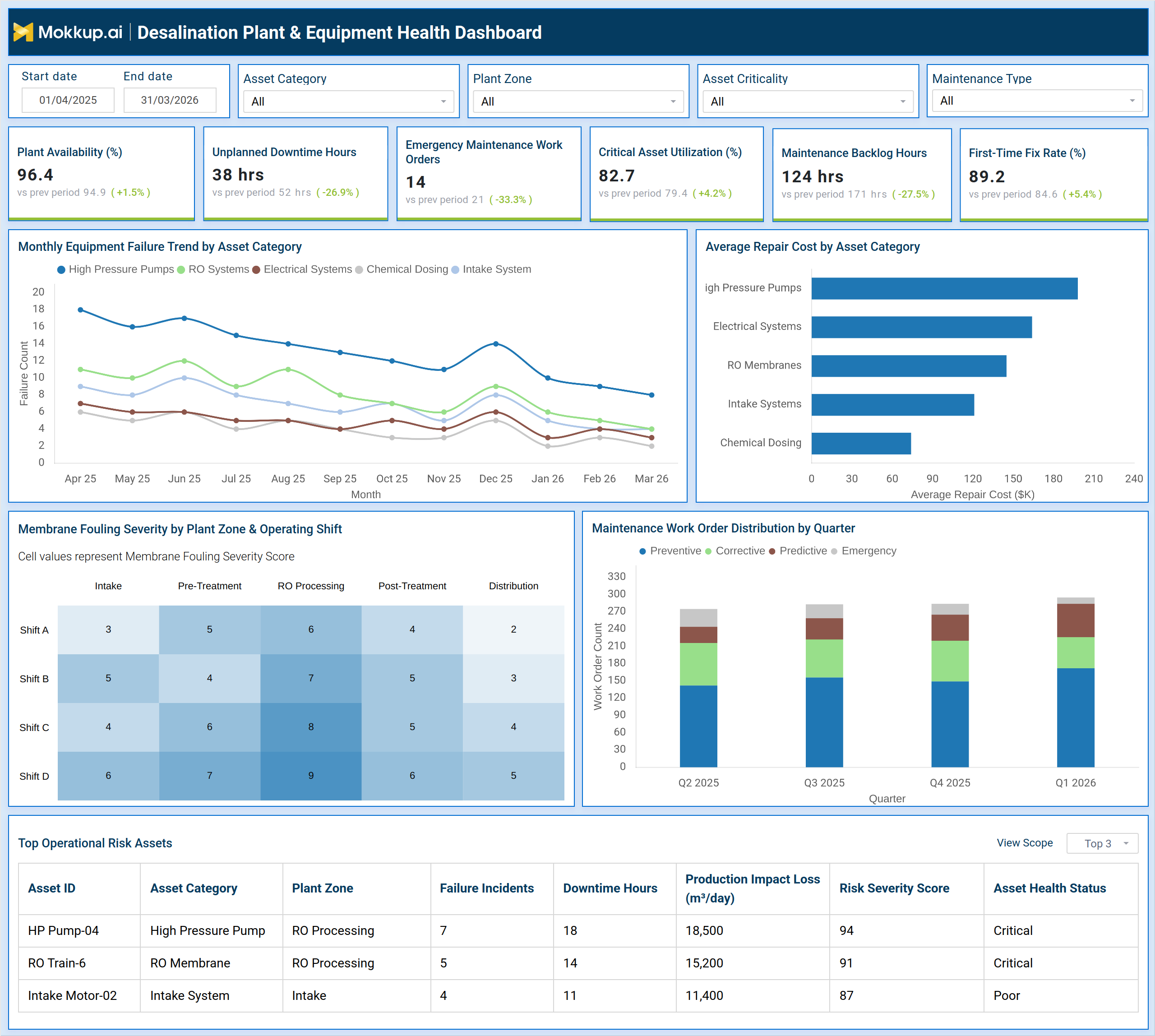Toggle Predictive legend marker
The image size is (1155, 1036).
pyautogui.click(x=772, y=551)
